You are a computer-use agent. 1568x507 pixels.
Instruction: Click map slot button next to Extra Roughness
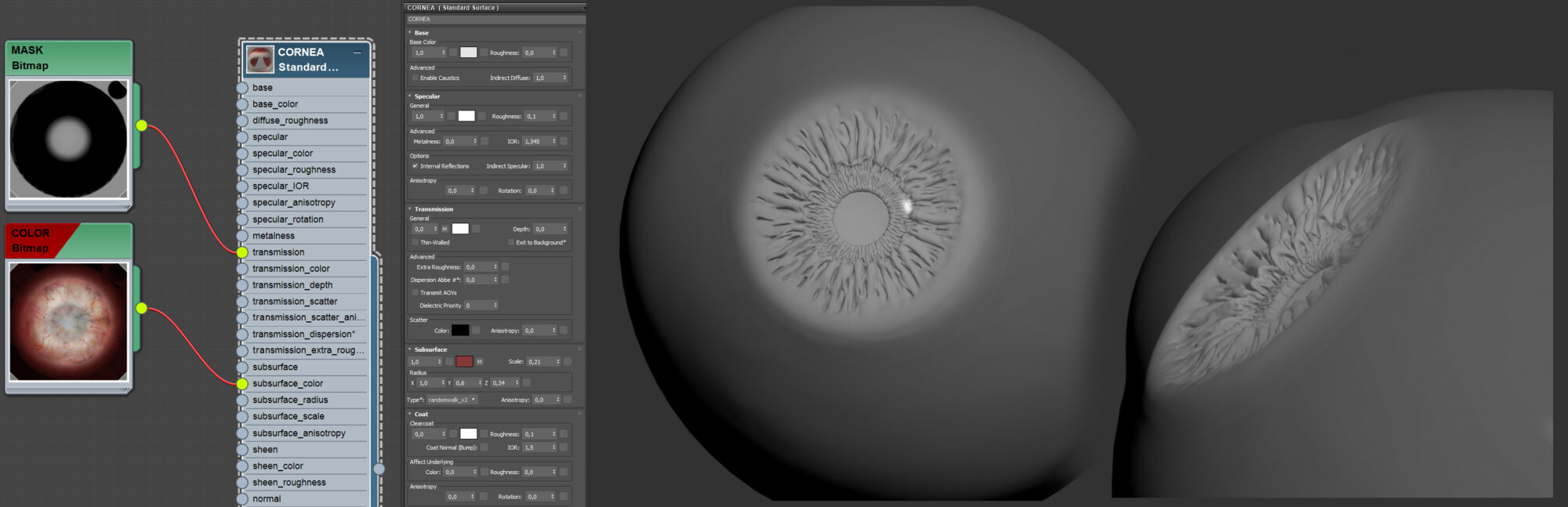click(505, 267)
